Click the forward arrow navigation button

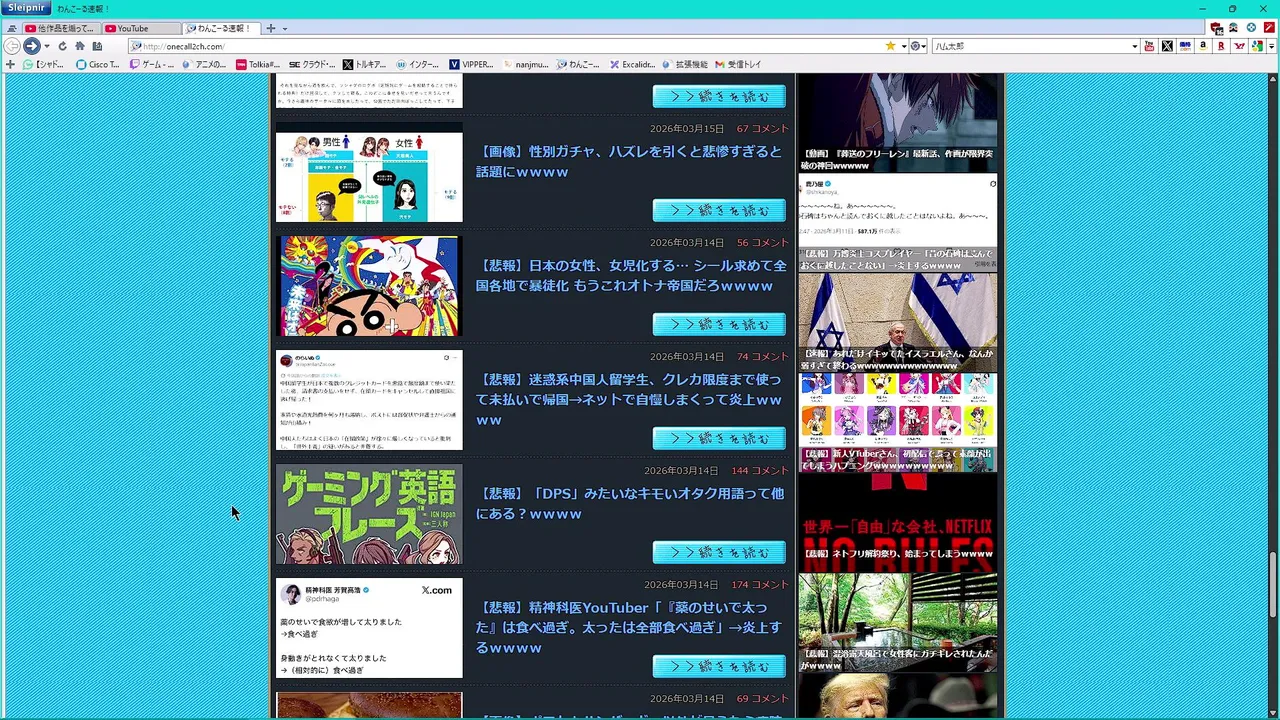click(31, 46)
